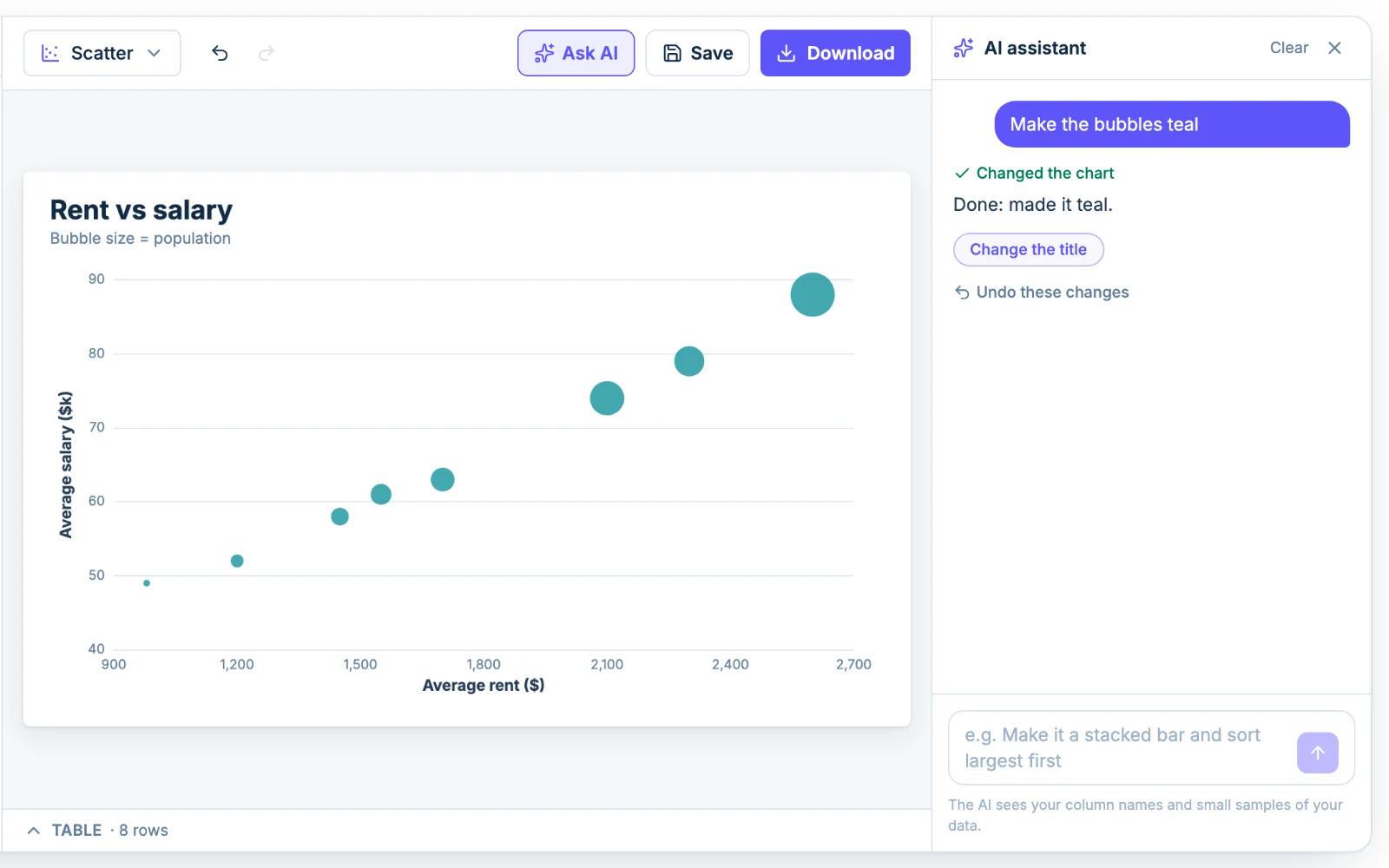This screenshot has height=868, width=1389.
Task: Open the Ask AI panel button
Action: 576,53
